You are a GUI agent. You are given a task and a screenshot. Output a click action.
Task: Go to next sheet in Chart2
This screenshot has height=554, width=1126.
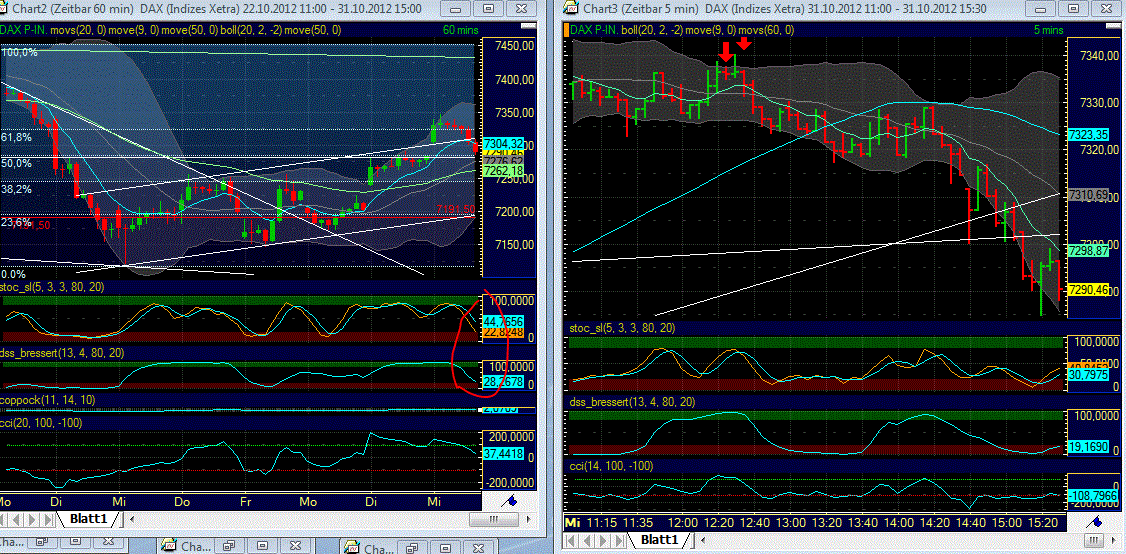pos(32,519)
